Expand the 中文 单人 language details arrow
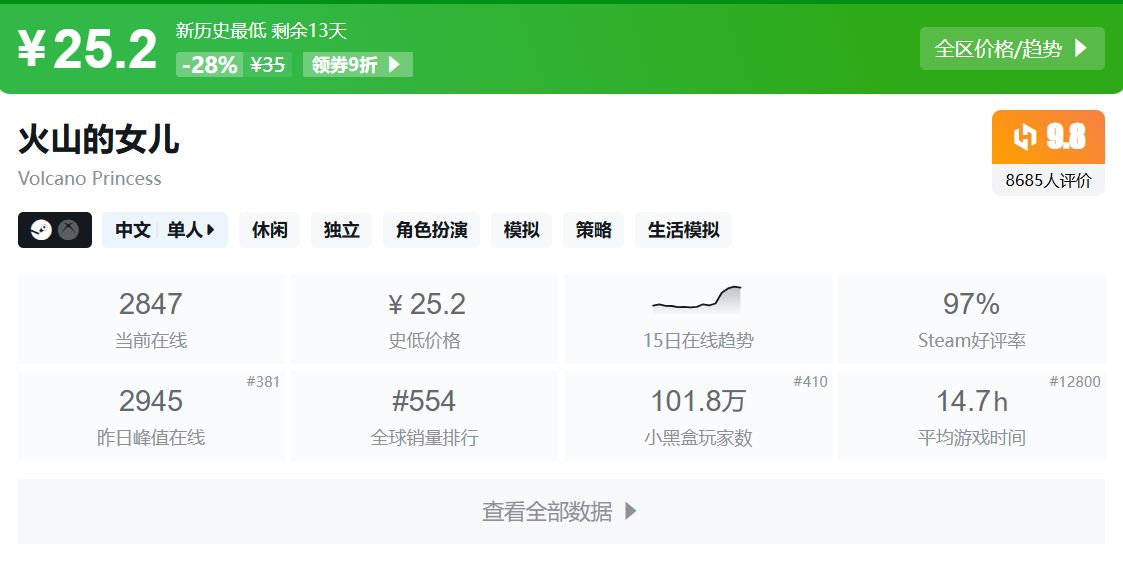This screenshot has height=580, width=1123. tap(211, 230)
